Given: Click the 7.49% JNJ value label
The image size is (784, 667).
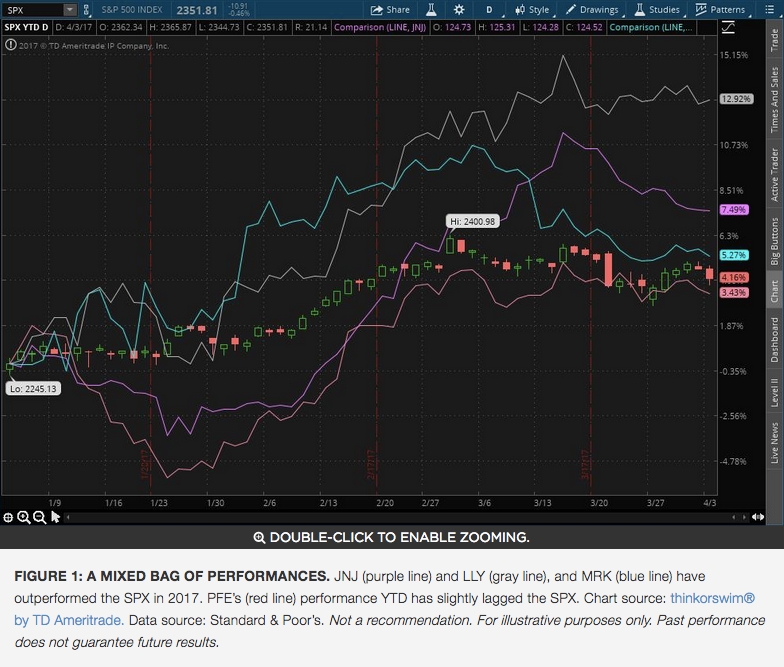Looking at the screenshot, I should click(x=734, y=210).
